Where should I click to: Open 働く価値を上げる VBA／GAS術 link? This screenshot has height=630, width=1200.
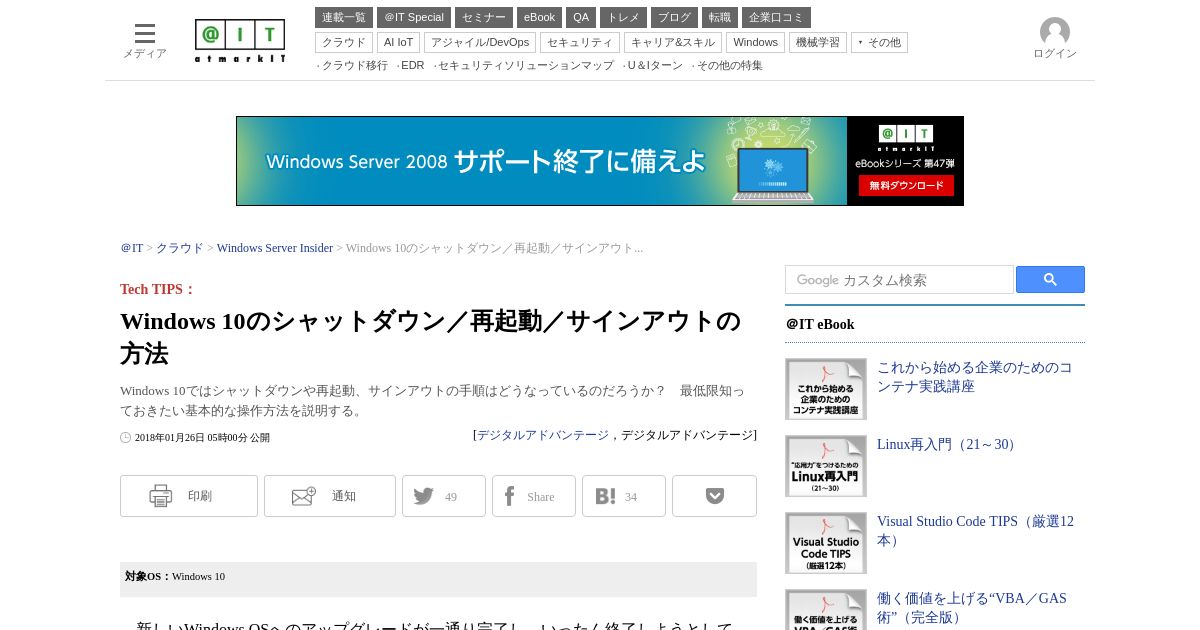(972, 608)
